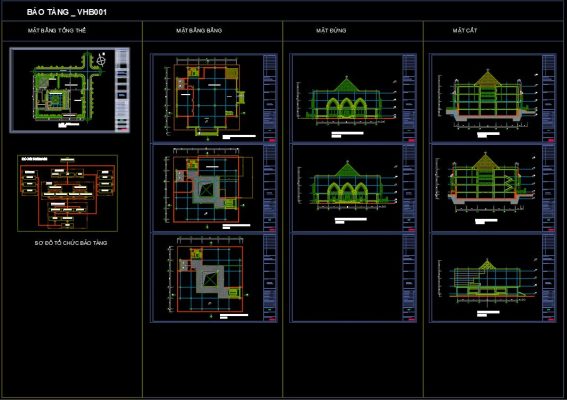
Task: Click the 'SƠ ĐỒ TỔ CHỨC BẢO TÀNG' caption
Action: 71,243
